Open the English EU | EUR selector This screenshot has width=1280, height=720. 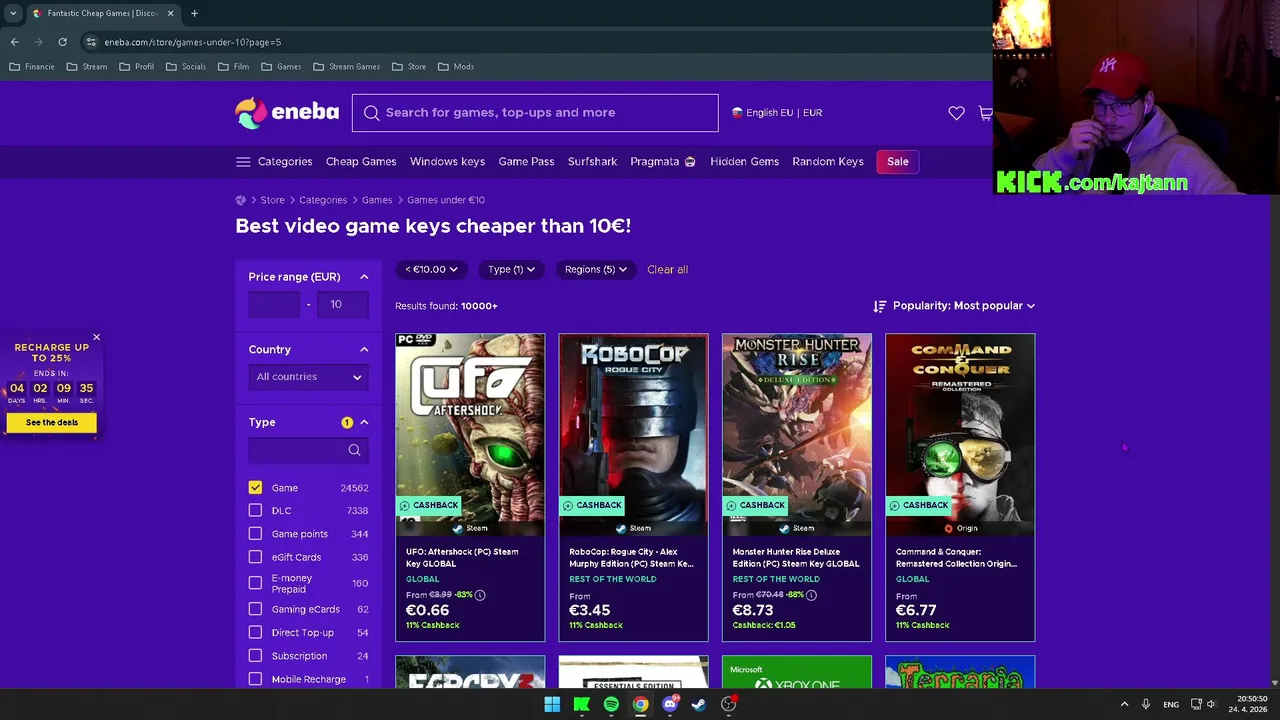coord(777,113)
